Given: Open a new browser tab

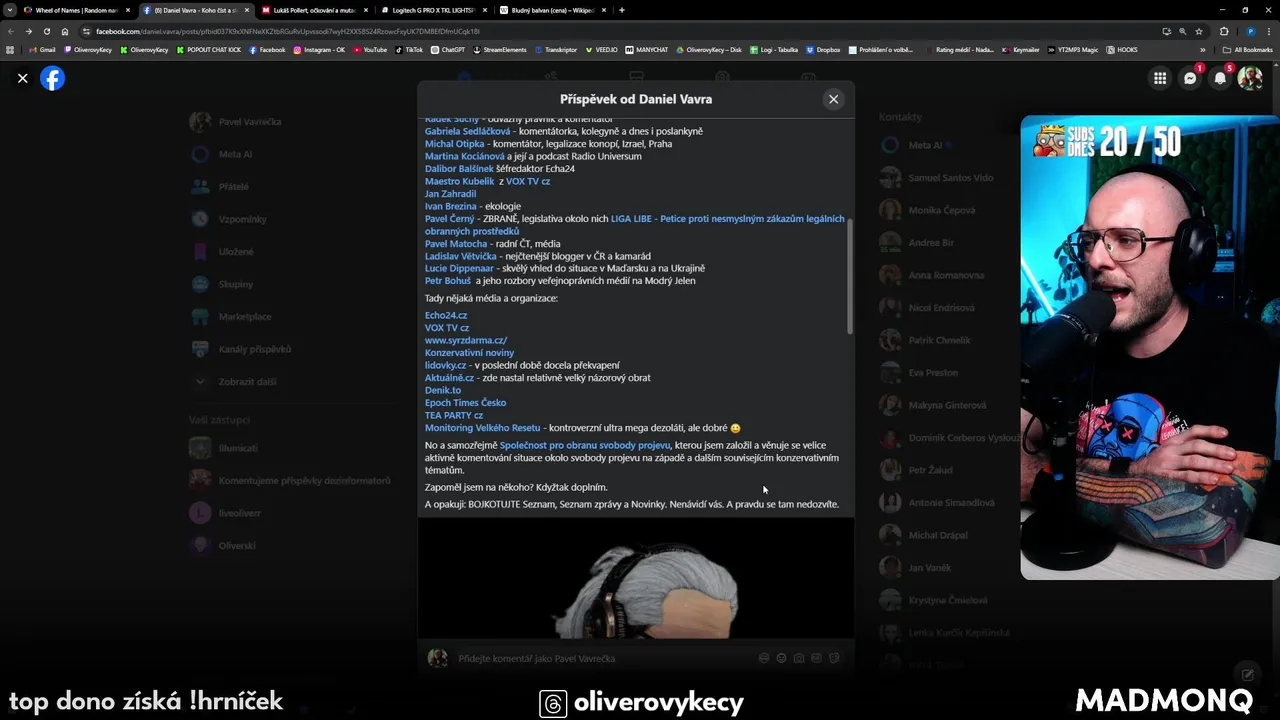Looking at the screenshot, I should point(622,10).
